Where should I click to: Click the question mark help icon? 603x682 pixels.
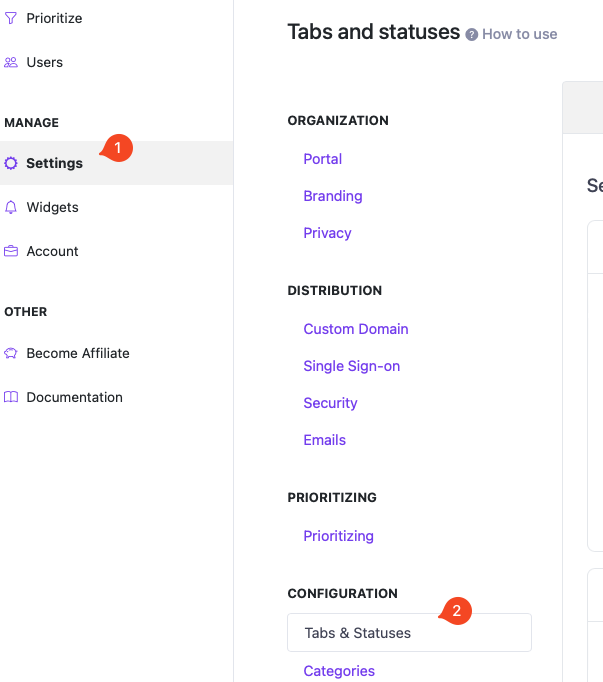pyautogui.click(x=471, y=34)
